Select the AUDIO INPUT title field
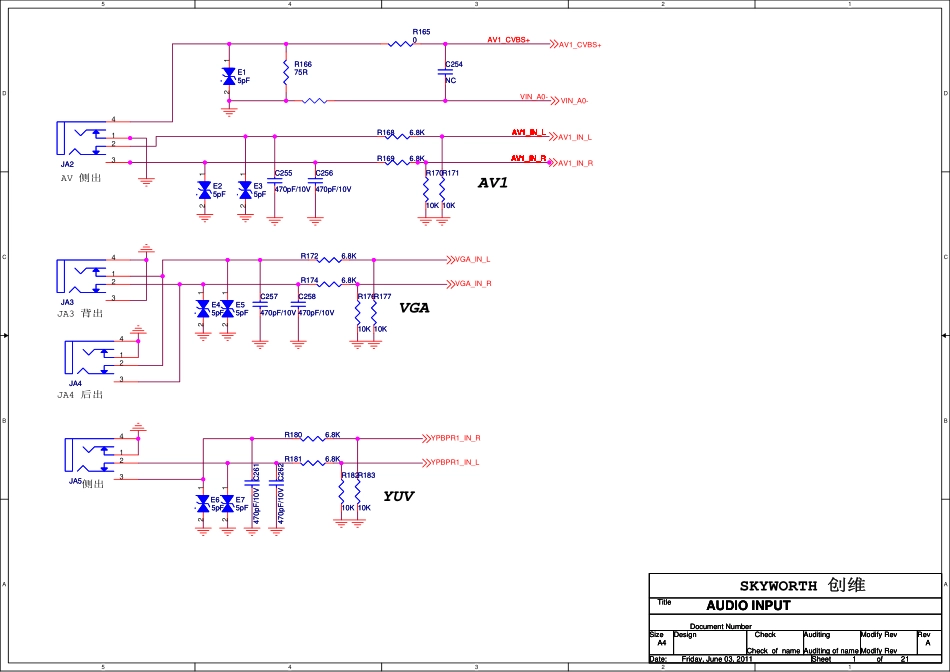This screenshot has height=672, width=950. pos(748,605)
